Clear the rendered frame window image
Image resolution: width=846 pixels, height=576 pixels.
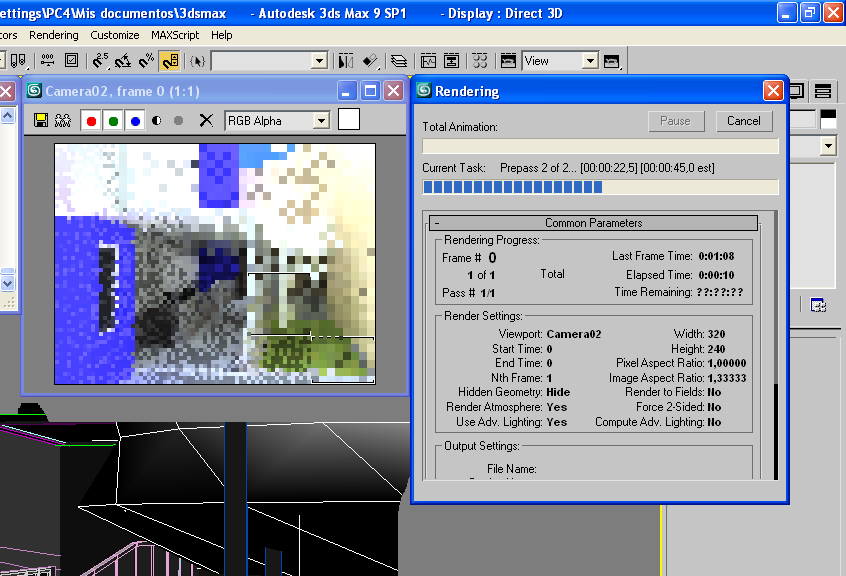[x=206, y=120]
